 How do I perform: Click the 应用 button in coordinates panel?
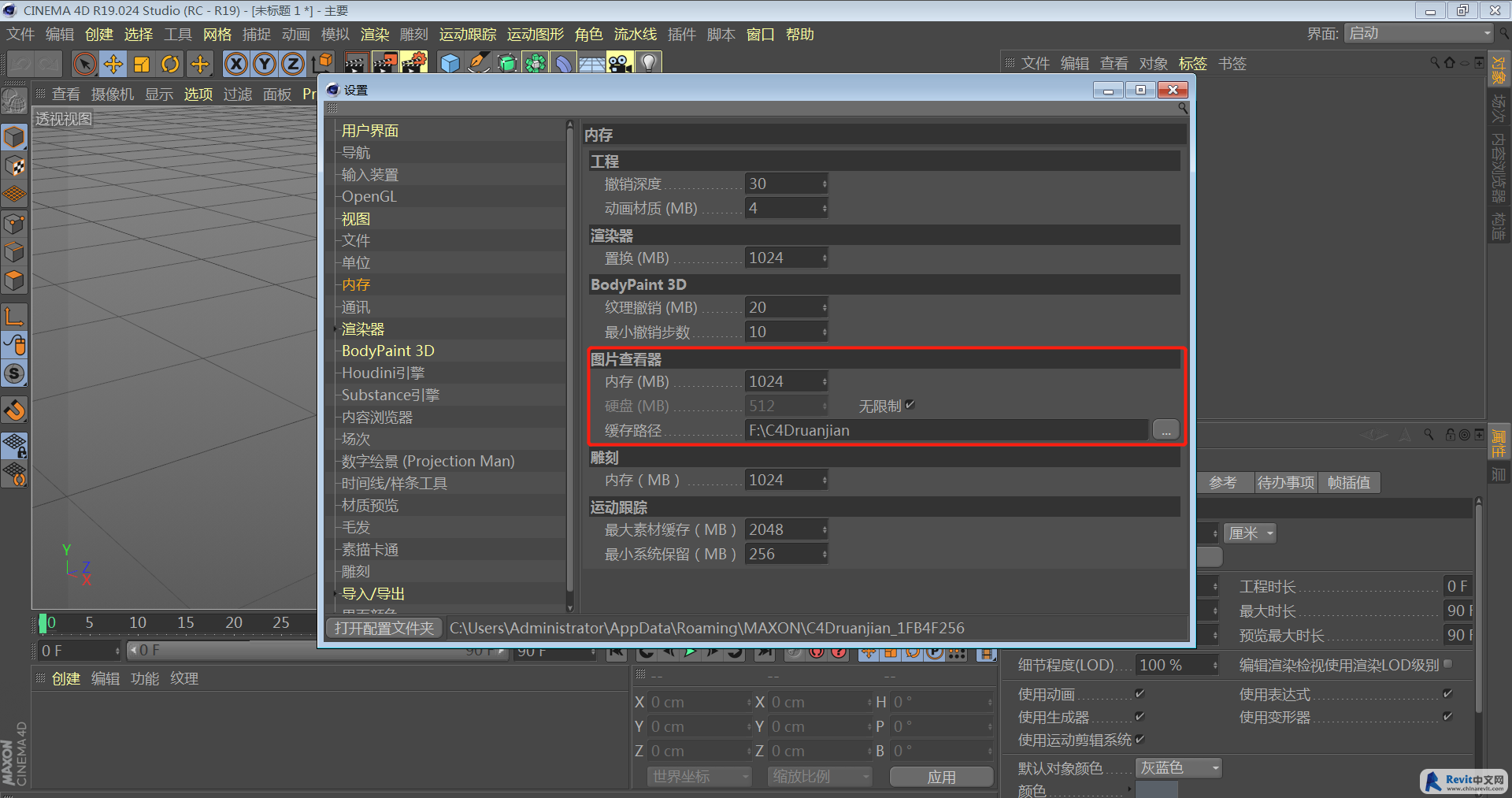941,777
